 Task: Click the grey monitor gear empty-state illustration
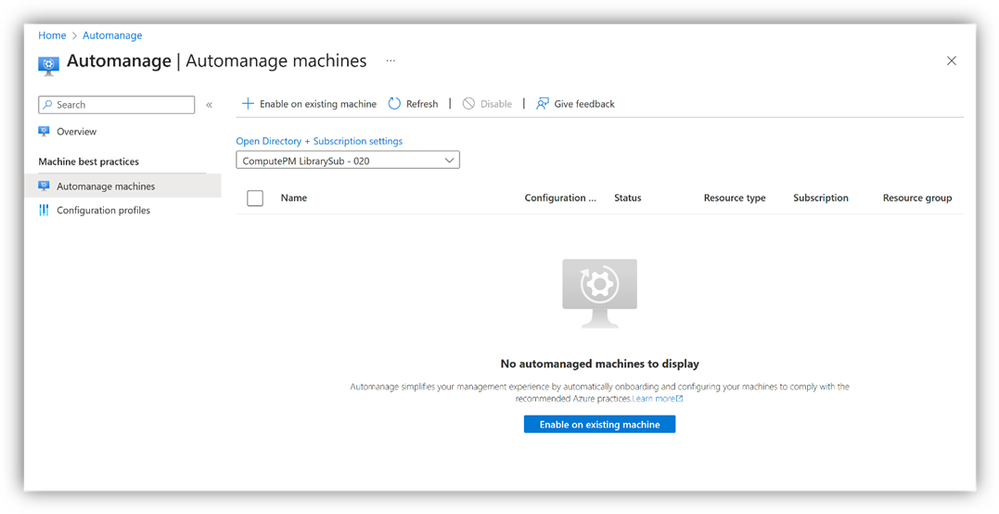(x=600, y=293)
